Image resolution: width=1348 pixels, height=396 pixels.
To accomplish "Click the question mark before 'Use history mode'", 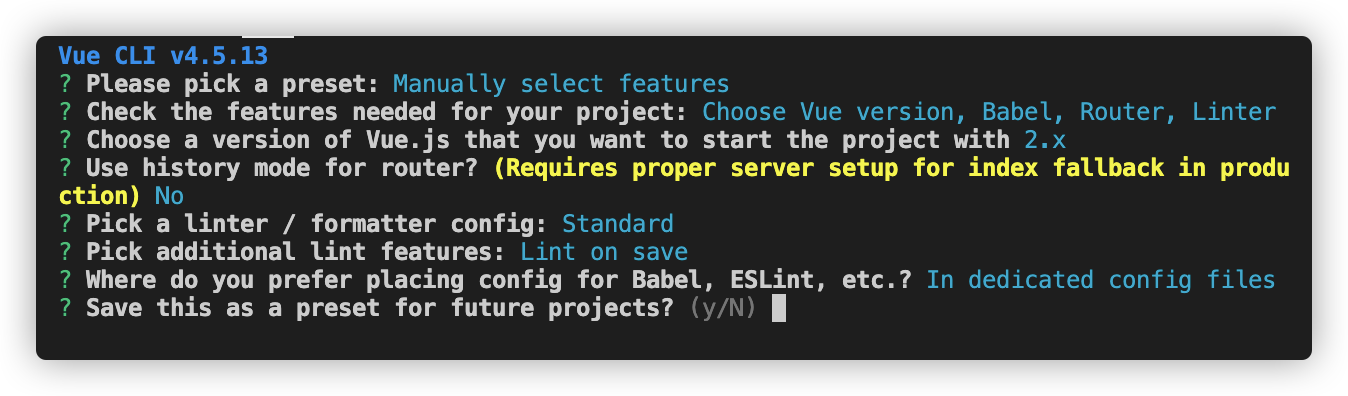I will pyautogui.click(x=65, y=167).
